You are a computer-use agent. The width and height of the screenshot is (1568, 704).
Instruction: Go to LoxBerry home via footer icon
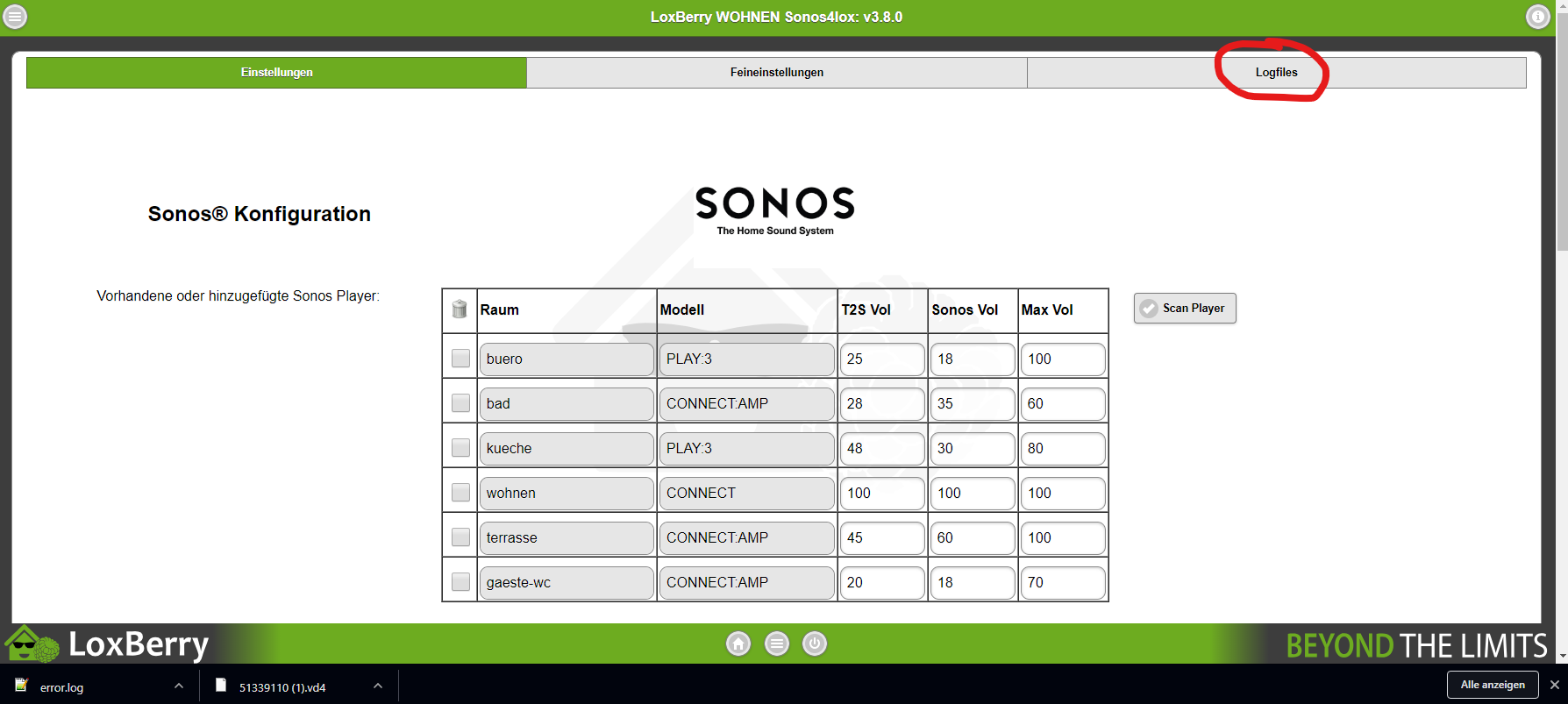[x=738, y=644]
